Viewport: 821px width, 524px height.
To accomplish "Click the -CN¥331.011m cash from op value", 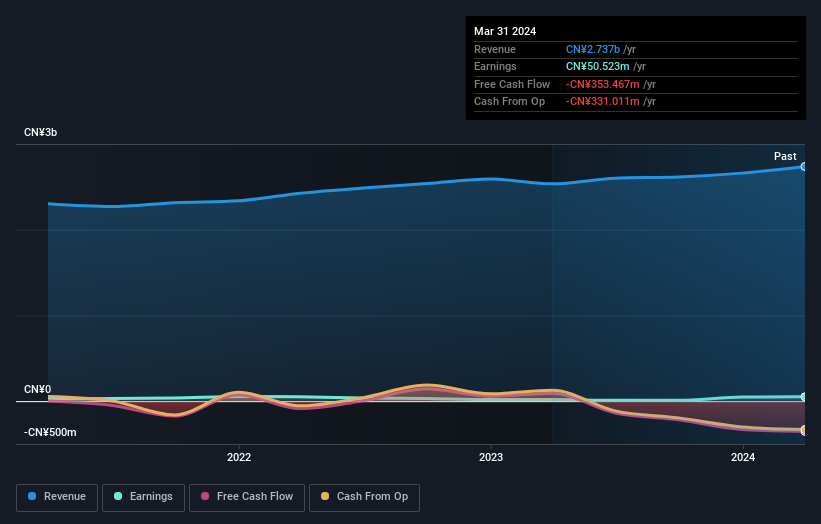I will click(602, 102).
